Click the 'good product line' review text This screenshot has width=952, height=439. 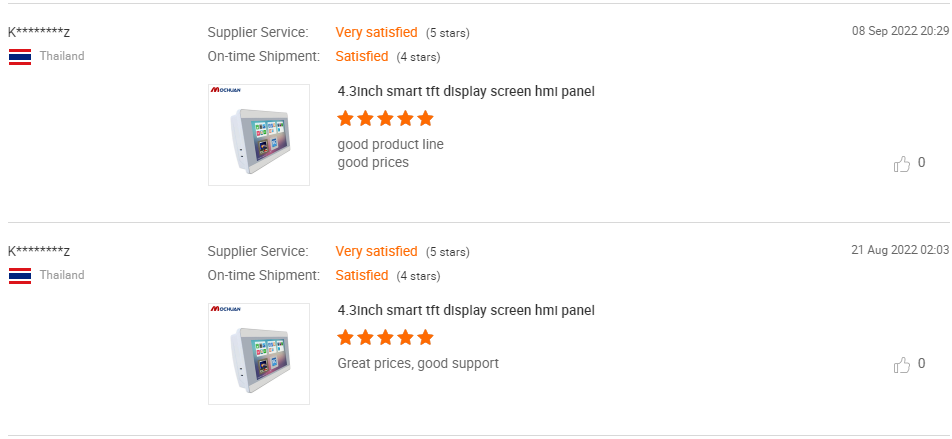(391, 145)
